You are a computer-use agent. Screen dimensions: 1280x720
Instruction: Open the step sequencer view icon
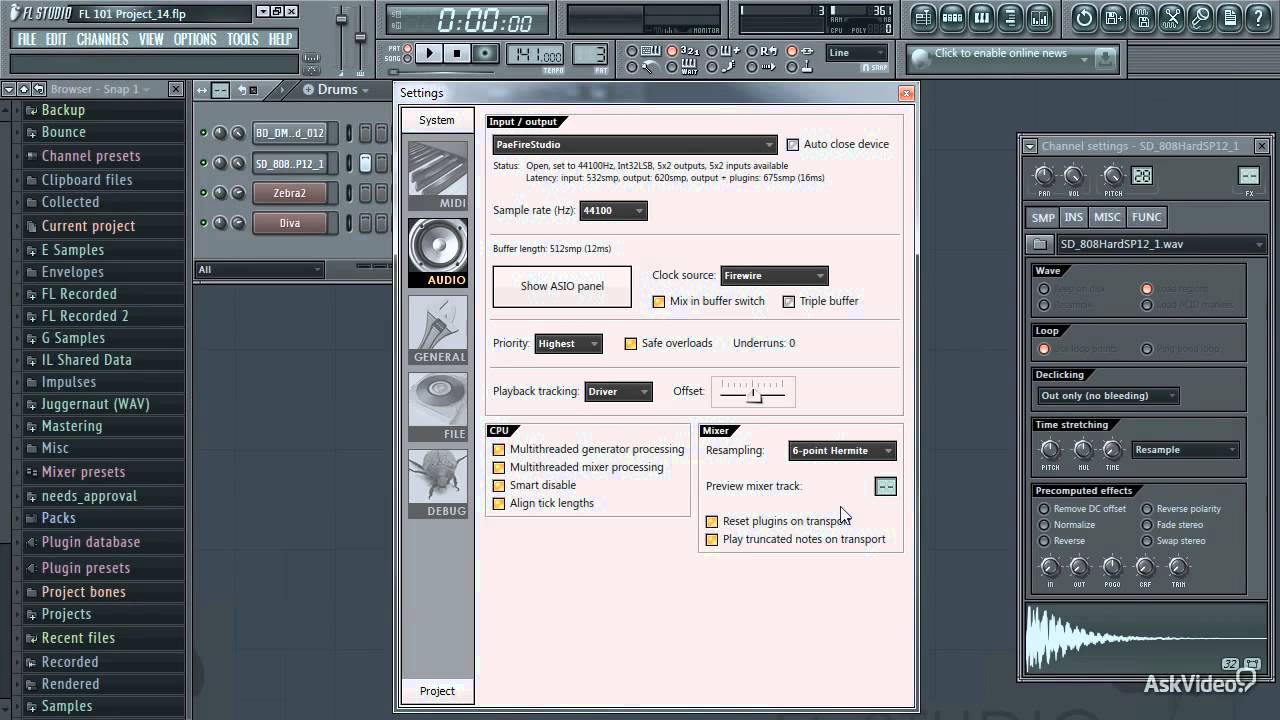(952, 17)
